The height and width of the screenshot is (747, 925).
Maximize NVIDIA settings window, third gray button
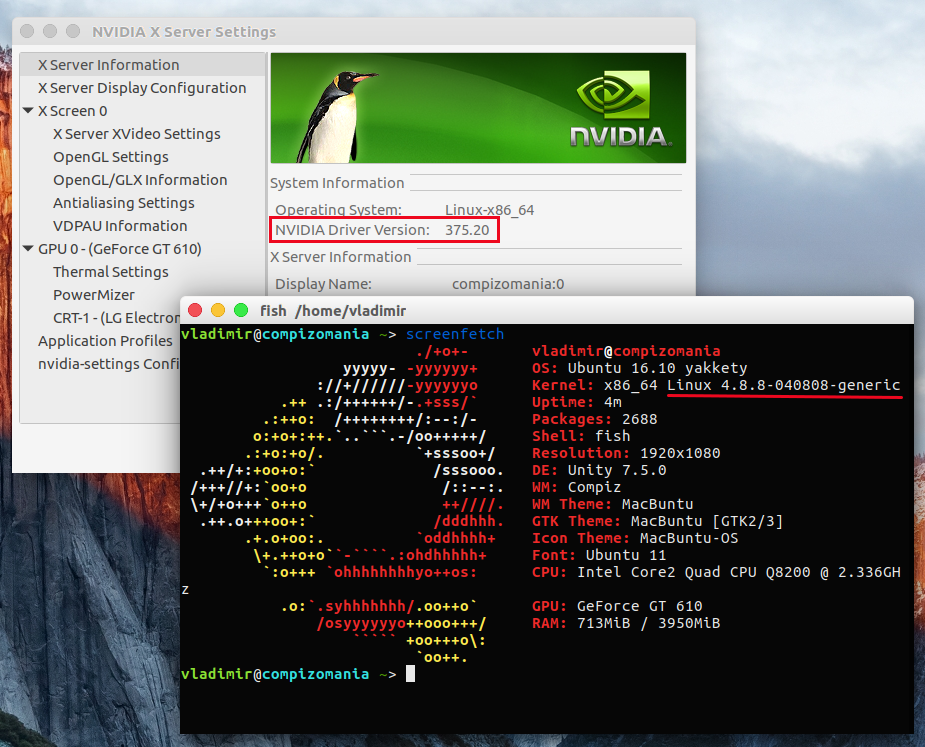tap(73, 31)
